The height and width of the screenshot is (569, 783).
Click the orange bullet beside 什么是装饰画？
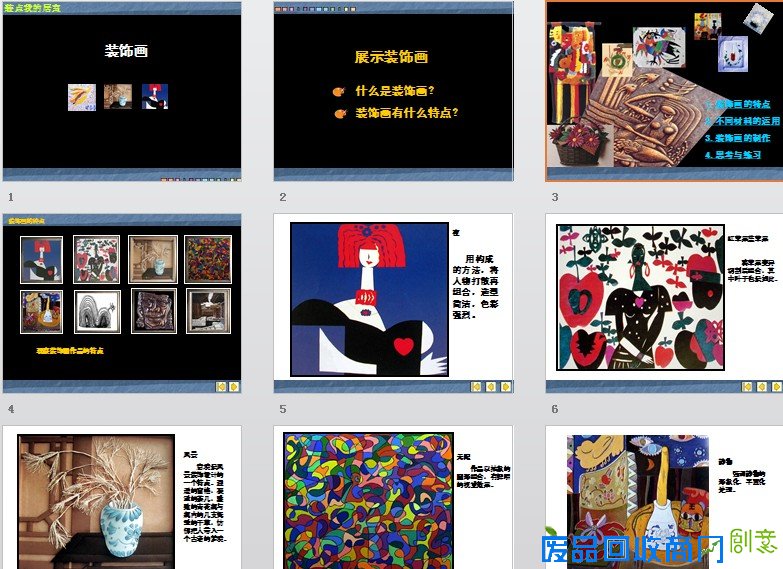pyautogui.click(x=339, y=91)
